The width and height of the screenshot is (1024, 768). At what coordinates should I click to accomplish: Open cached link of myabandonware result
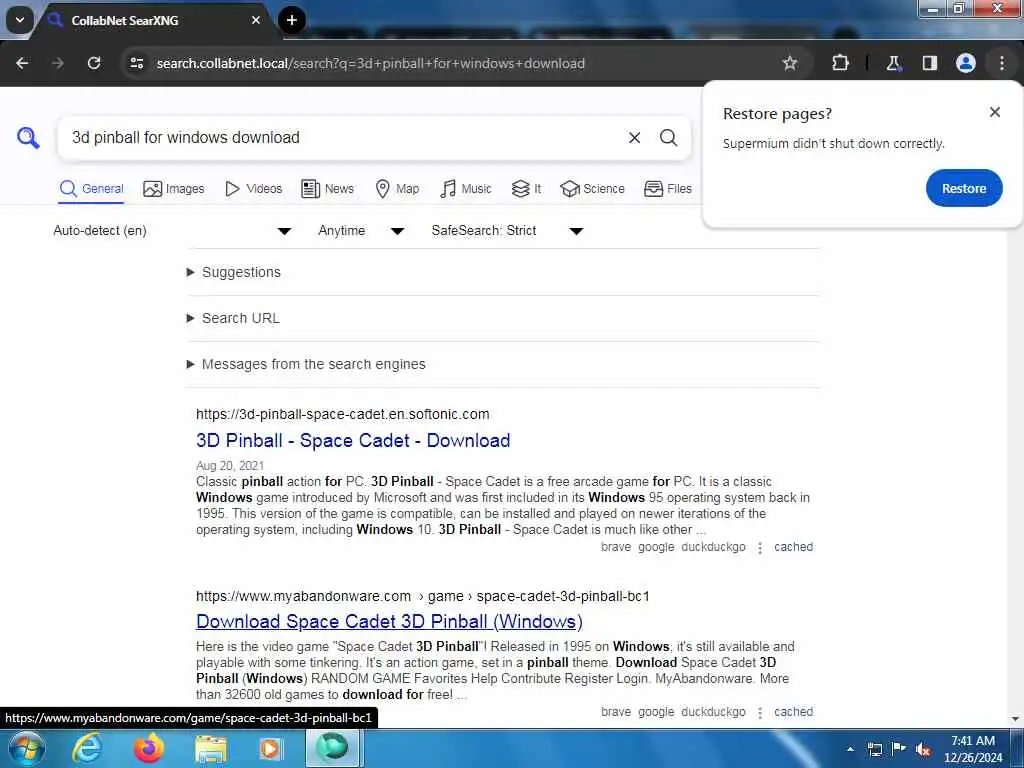(x=793, y=712)
